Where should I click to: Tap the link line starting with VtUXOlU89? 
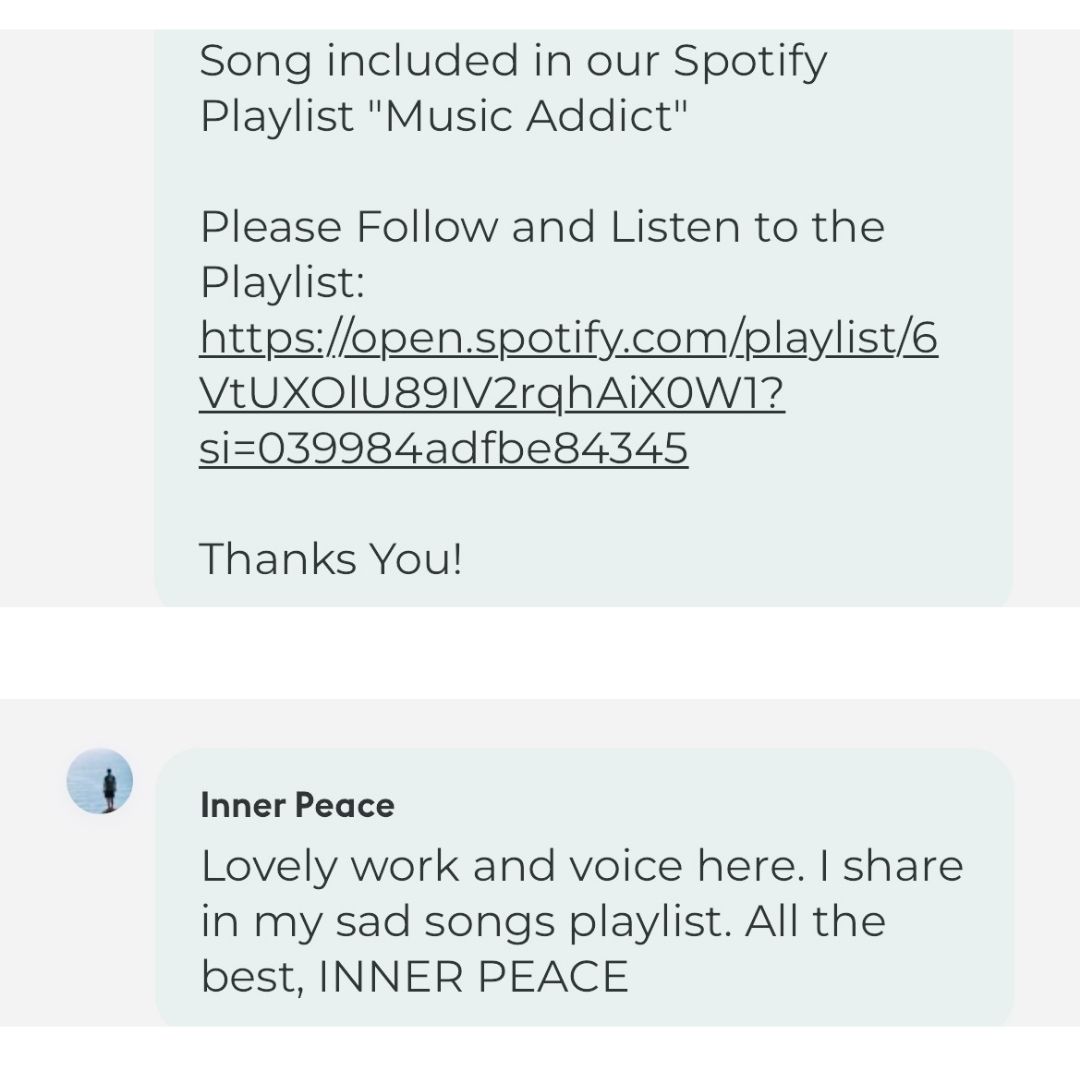(492, 393)
